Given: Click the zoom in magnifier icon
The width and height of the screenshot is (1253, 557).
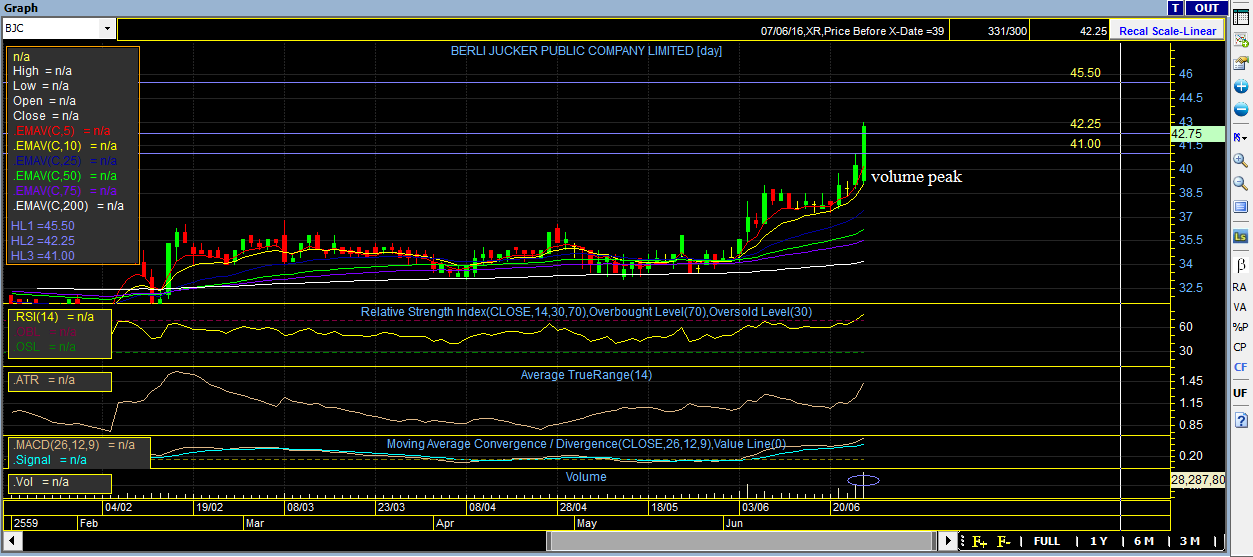Looking at the screenshot, I should click(x=1240, y=160).
